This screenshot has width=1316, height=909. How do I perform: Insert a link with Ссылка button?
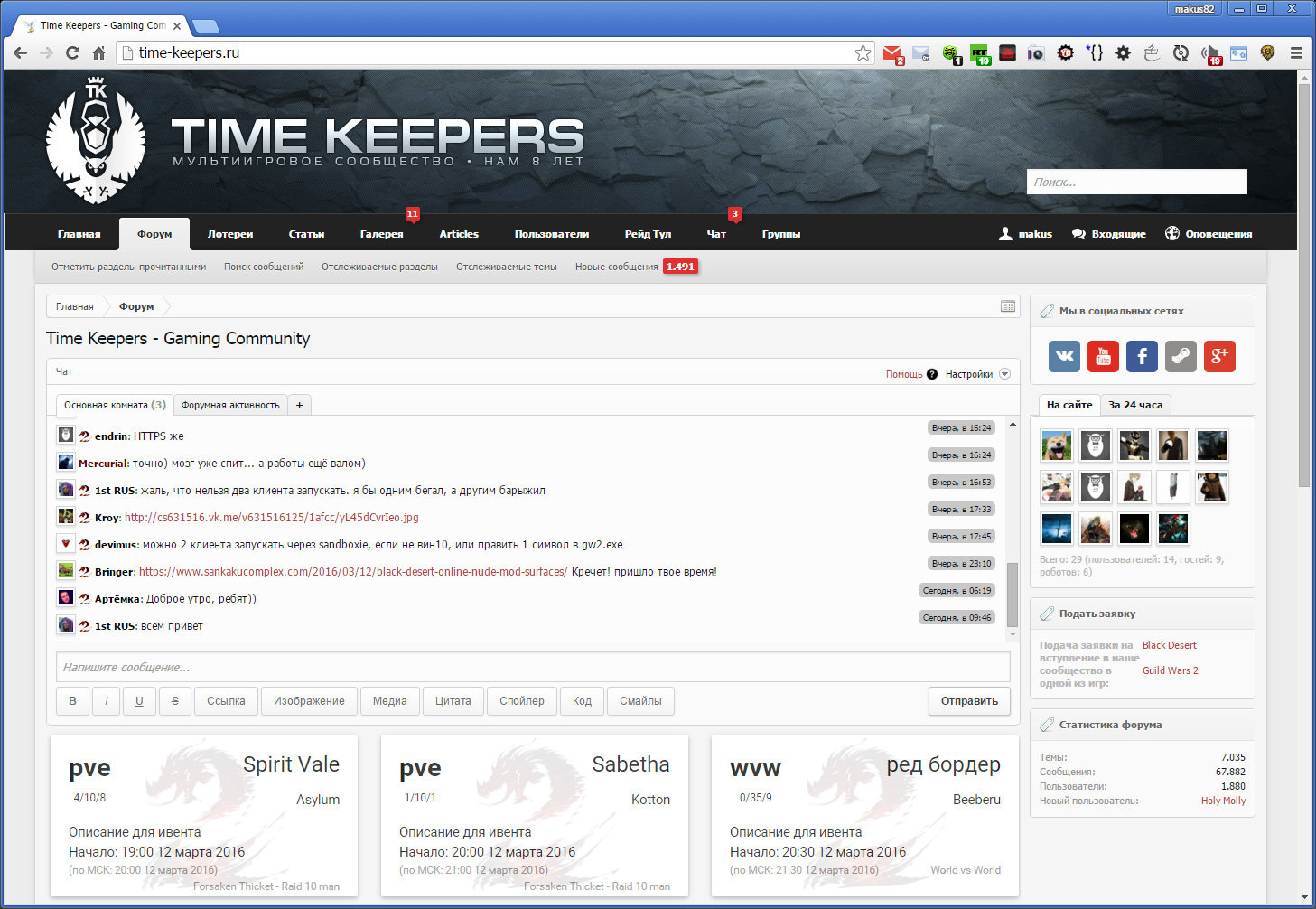point(226,701)
